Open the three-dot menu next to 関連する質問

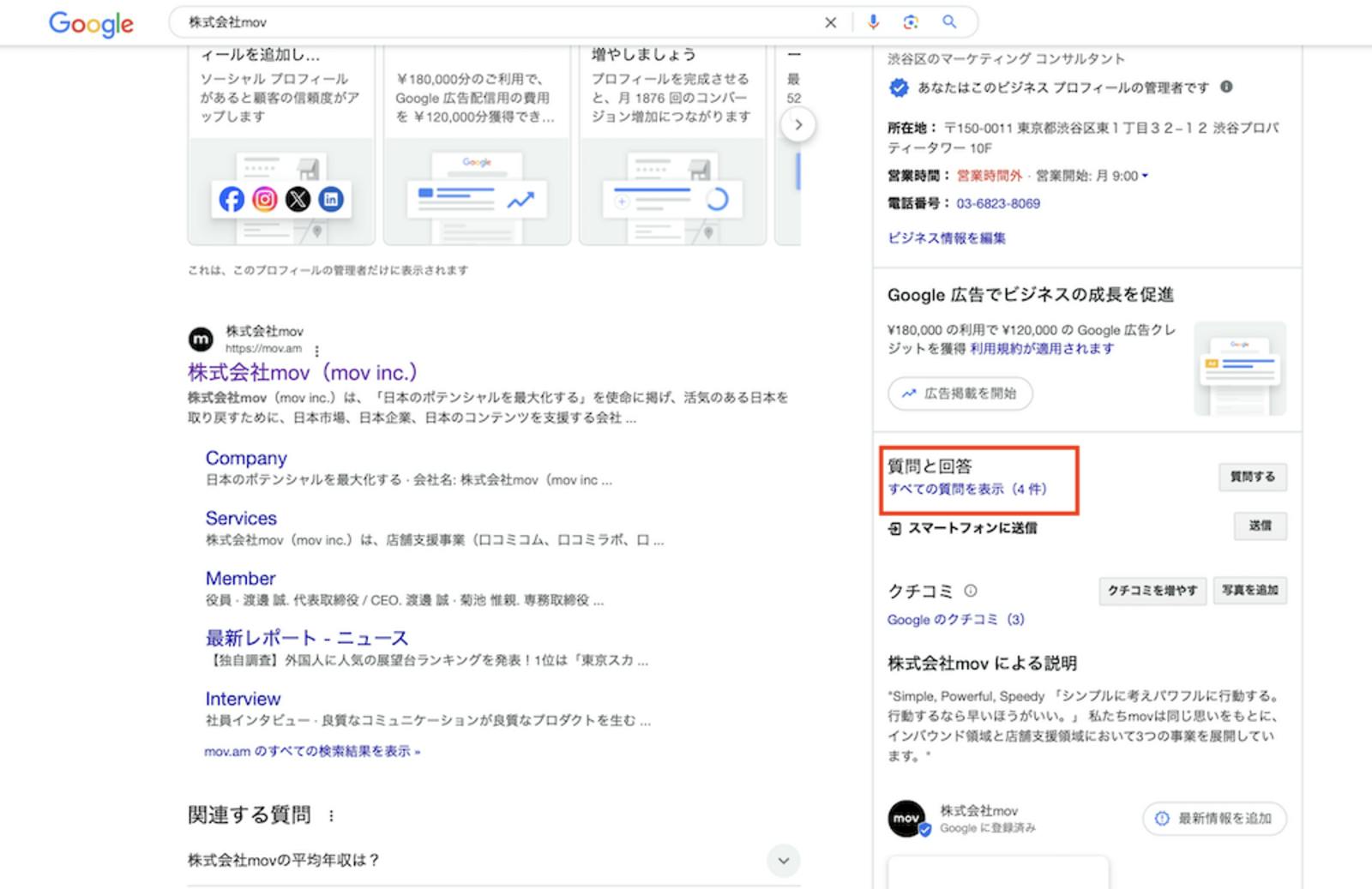click(x=331, y=816)
